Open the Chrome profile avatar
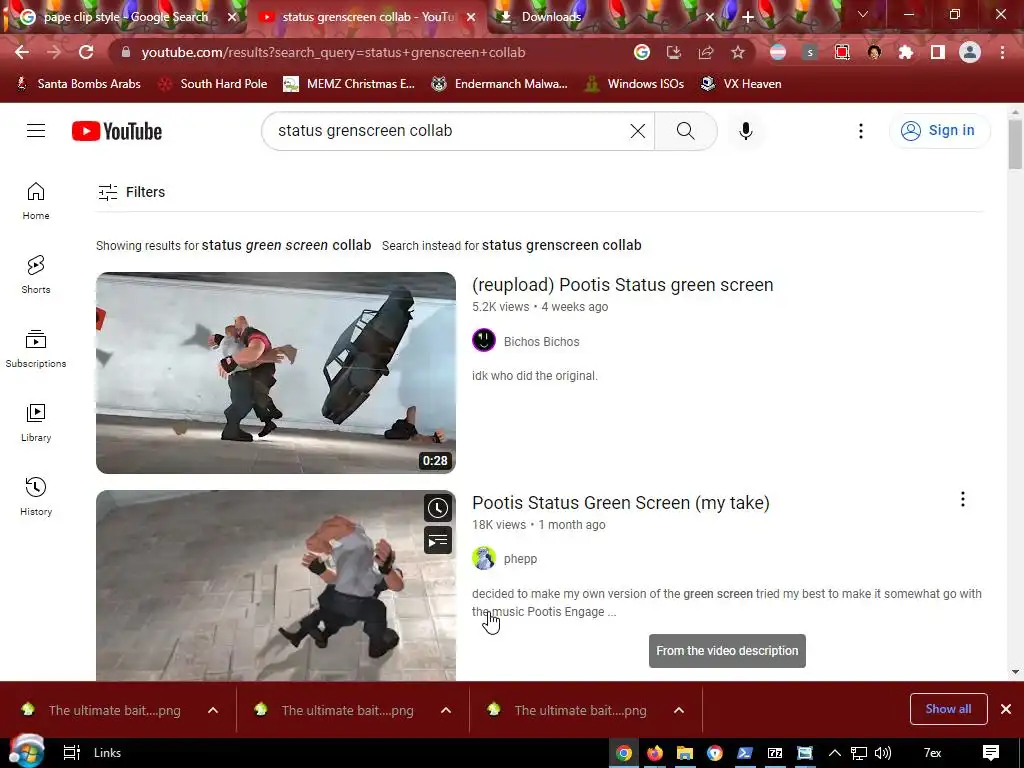 (x=970, y=52)
